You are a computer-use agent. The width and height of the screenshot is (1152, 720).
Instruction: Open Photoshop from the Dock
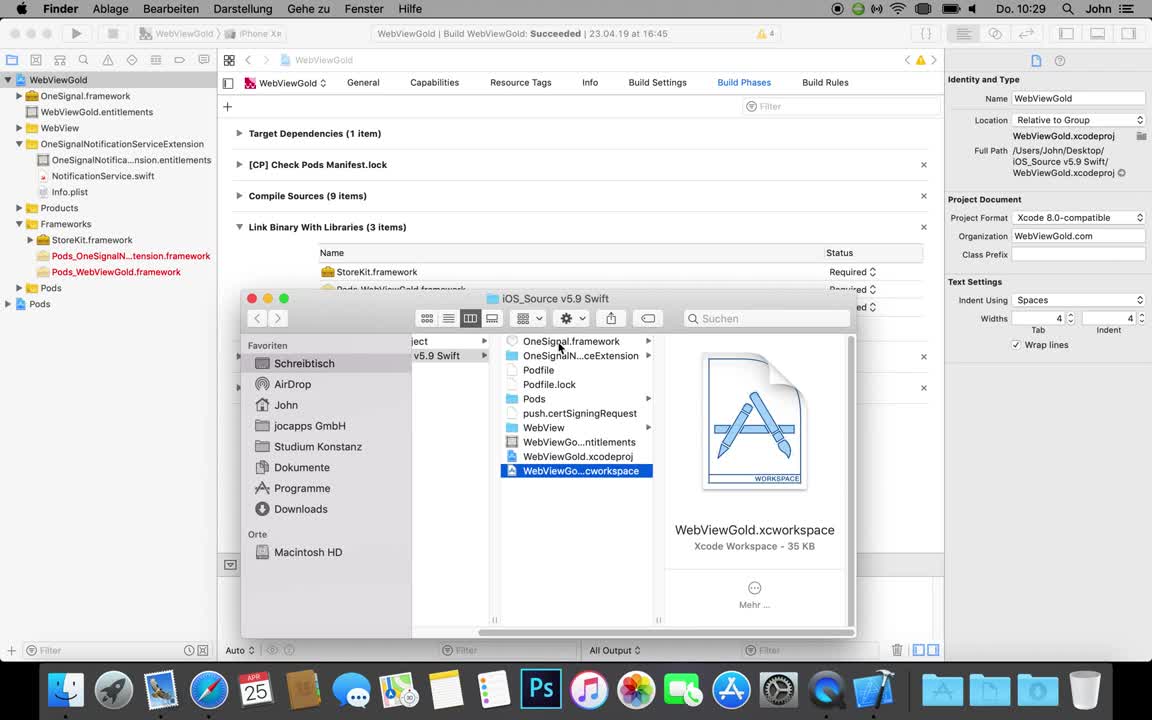[x=541, y=688]
